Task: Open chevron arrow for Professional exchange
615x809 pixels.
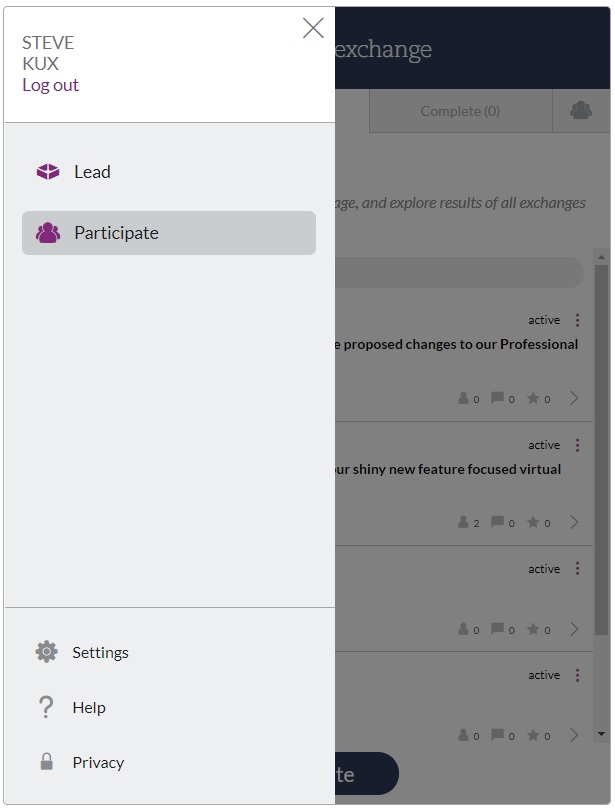Action: [574, 398]
